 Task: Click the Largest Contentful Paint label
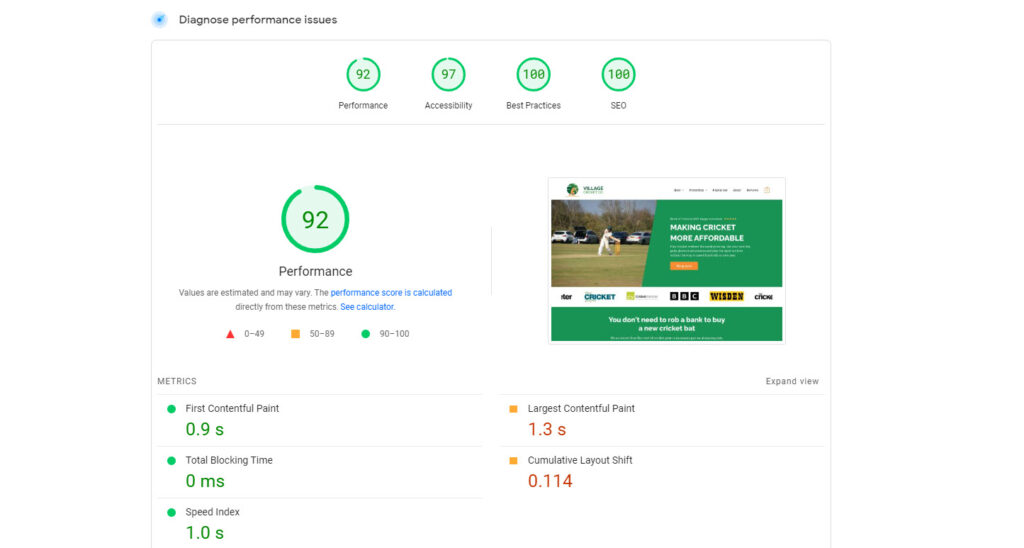pyautogui.click(x=581, y=408)
